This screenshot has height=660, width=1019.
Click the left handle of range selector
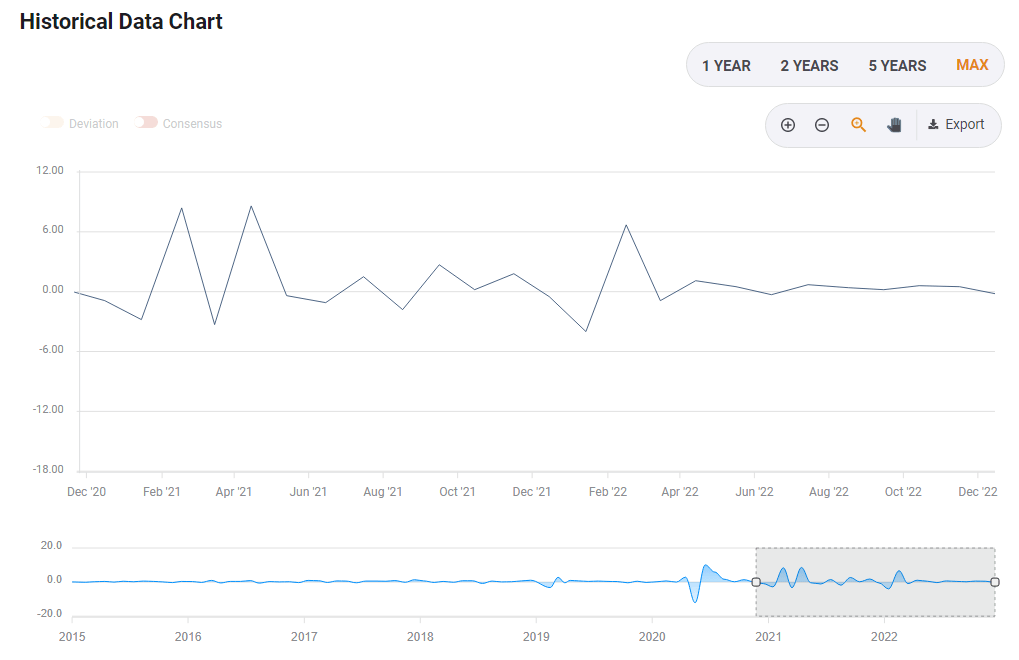(756, 582)
